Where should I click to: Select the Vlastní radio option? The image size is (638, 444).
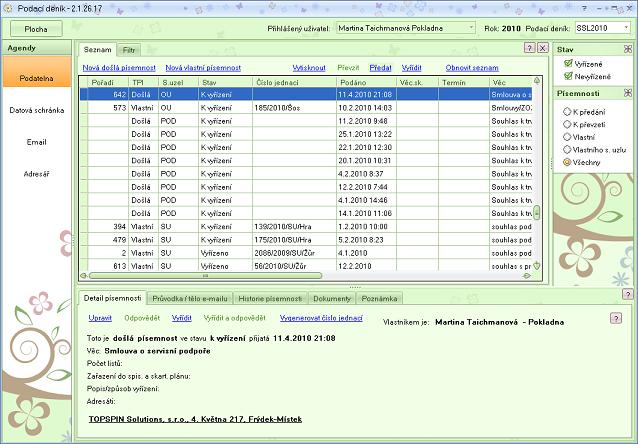pos(566,136)
